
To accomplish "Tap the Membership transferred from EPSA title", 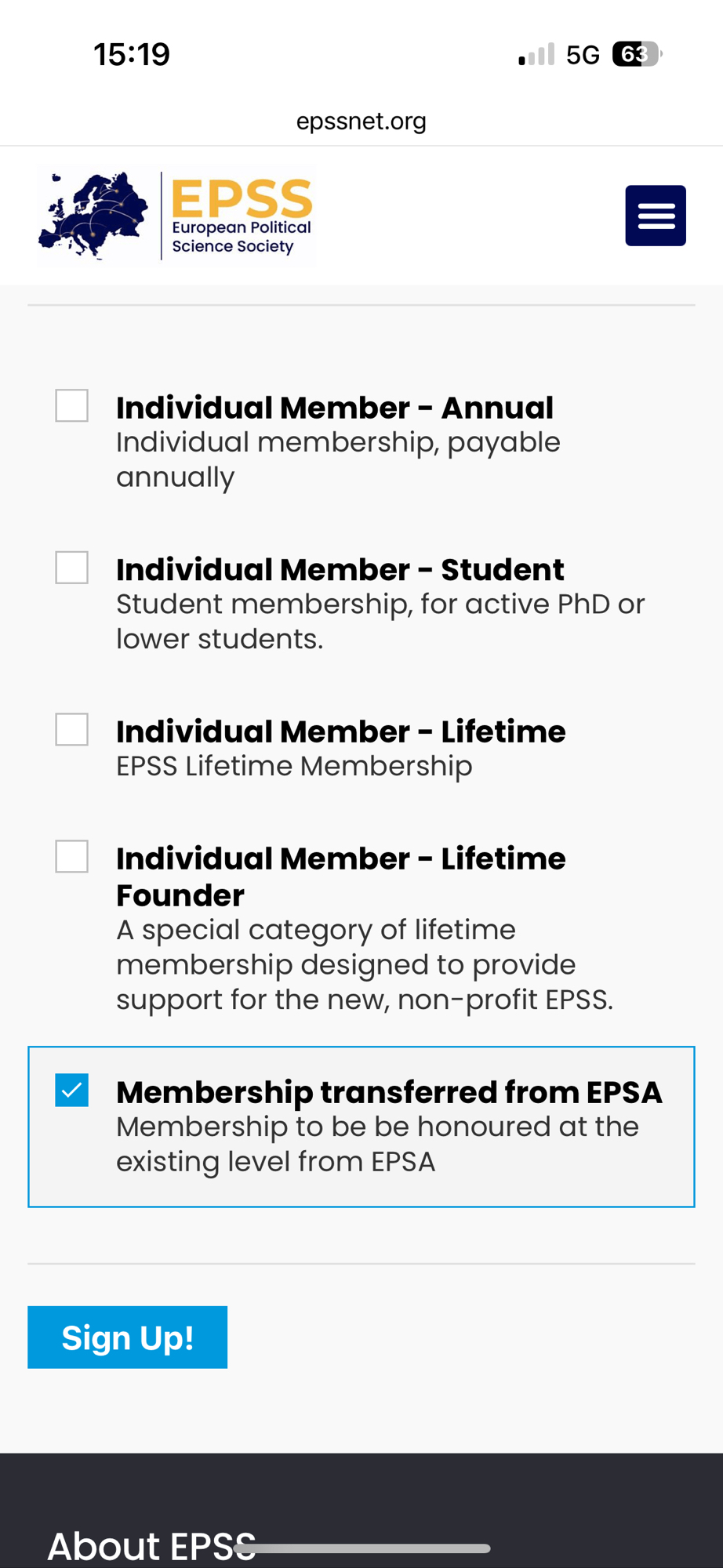I will [x=389, y=1092].
